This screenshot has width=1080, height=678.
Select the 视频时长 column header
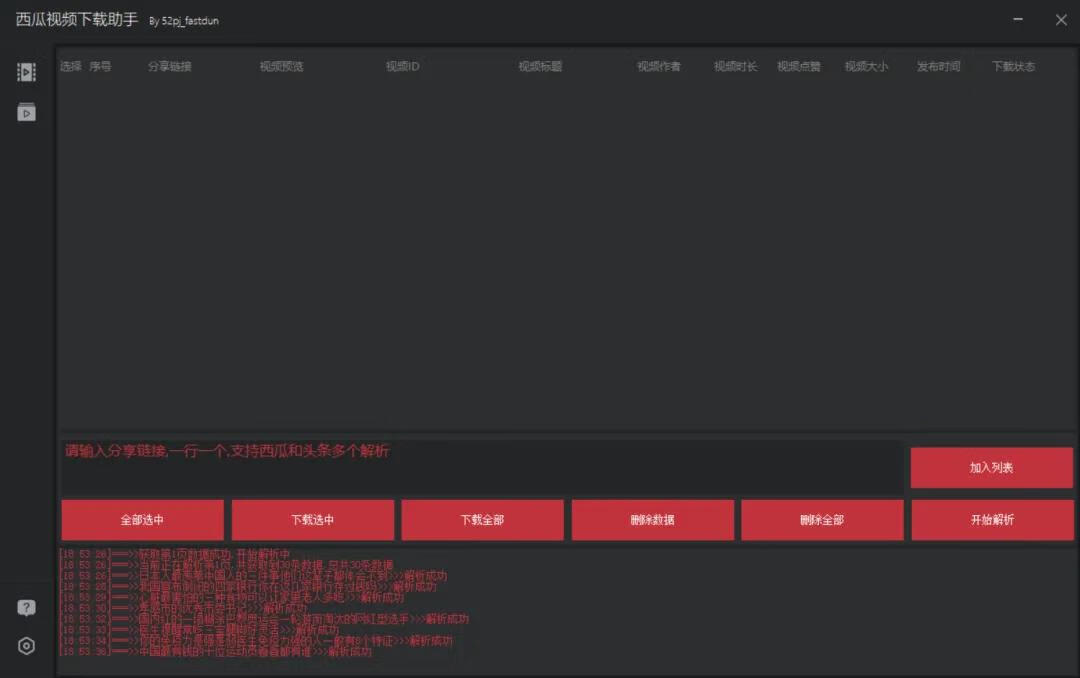735,67
